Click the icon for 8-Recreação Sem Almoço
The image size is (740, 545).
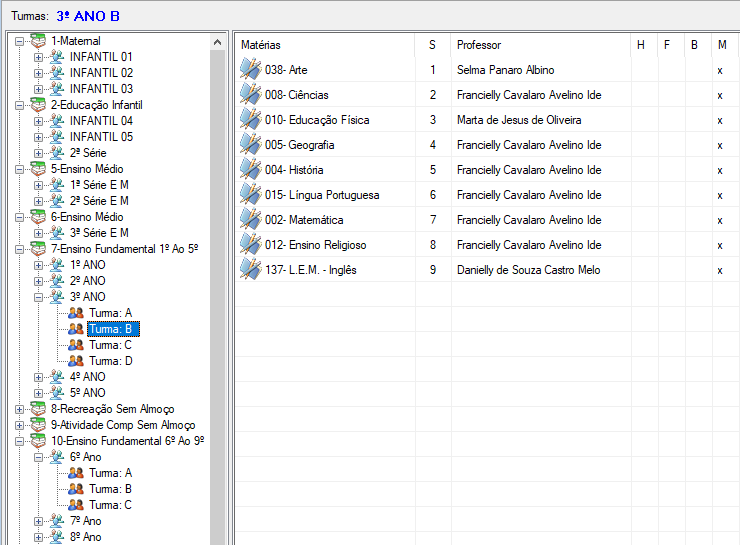pos(38,409)
